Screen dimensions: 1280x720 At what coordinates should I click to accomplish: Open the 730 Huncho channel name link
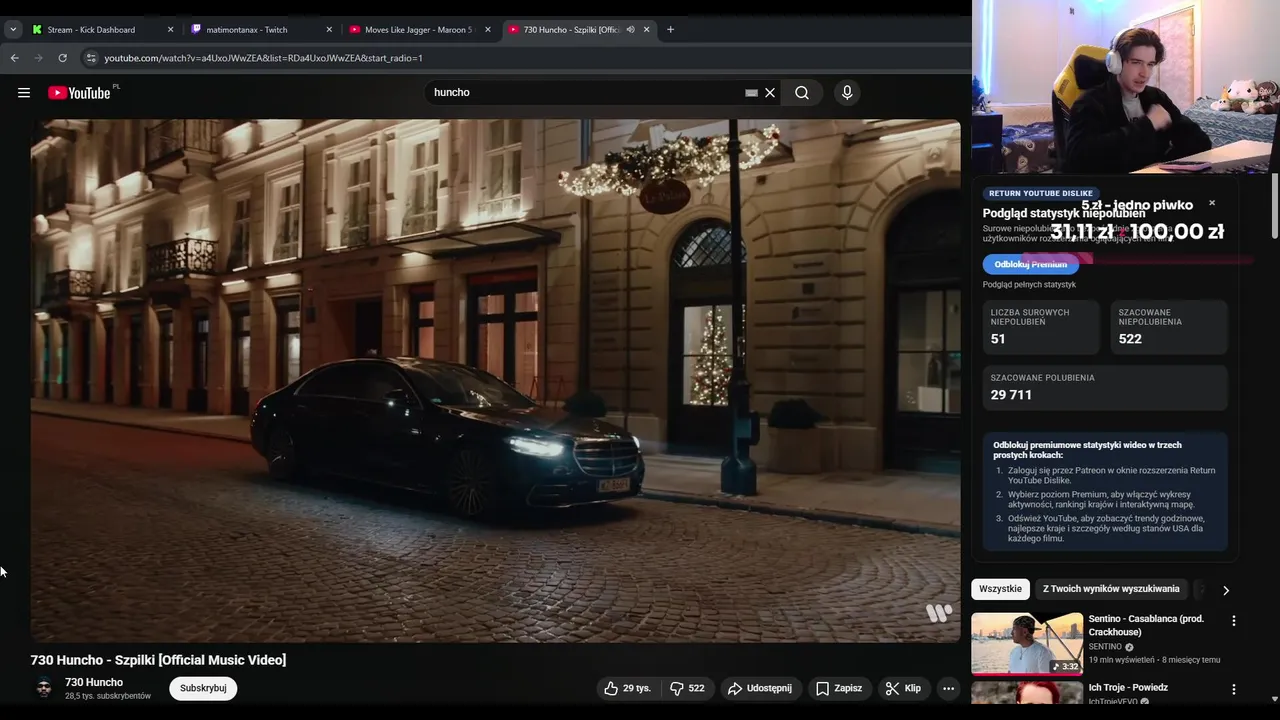(94, 682)
